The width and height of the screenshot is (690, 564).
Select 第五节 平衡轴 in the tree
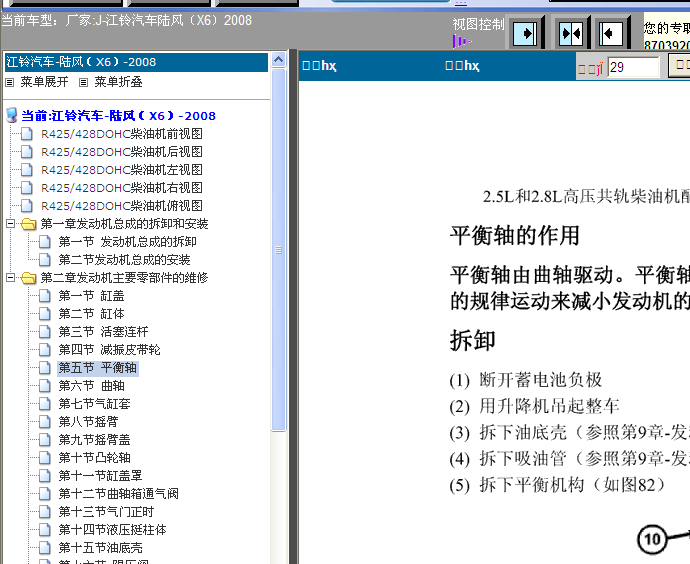tap(98, 368)
